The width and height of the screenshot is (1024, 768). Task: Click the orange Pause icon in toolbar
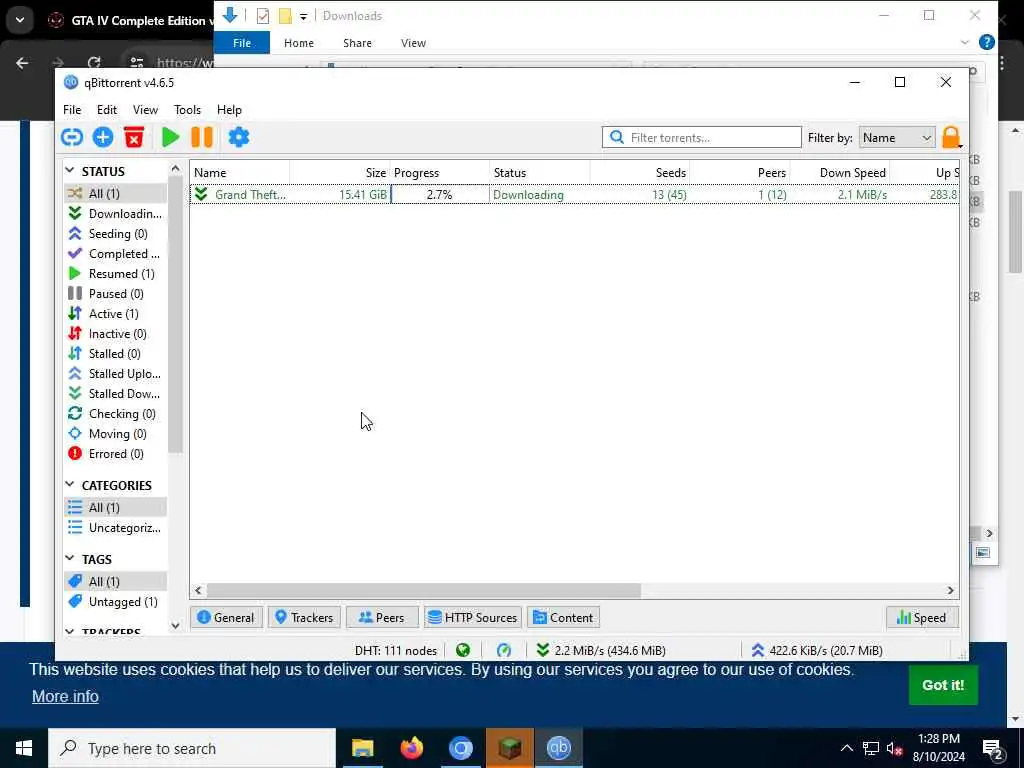pyautogui.click(x=202, y=137)
